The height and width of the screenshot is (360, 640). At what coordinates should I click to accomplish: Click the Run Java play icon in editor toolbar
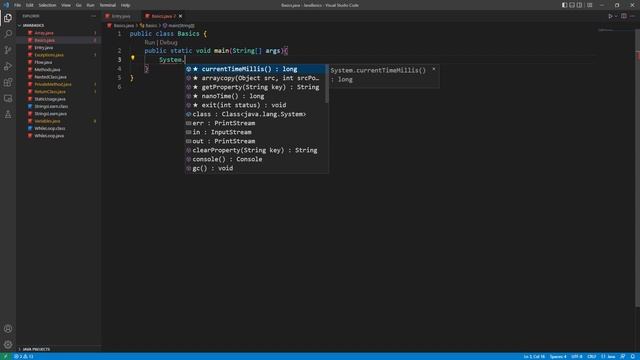pos(610,16)
